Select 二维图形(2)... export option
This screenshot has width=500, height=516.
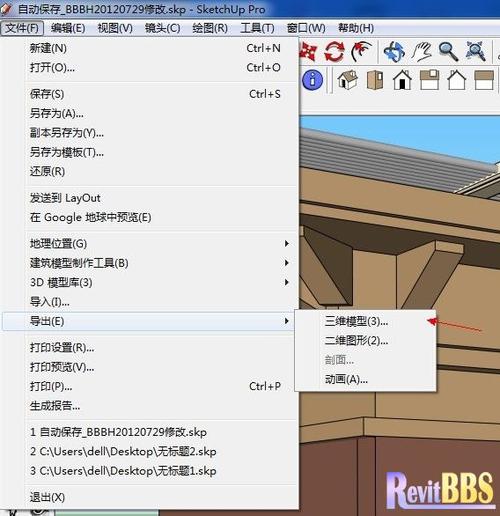pos(366,341)
